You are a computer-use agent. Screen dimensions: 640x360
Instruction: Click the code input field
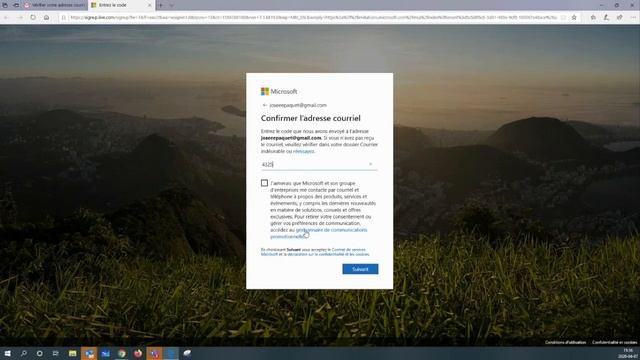click(319, 164)
